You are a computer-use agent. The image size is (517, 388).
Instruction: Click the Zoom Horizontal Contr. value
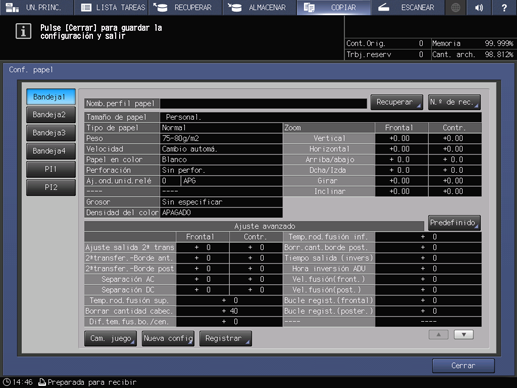click(455, 149)
